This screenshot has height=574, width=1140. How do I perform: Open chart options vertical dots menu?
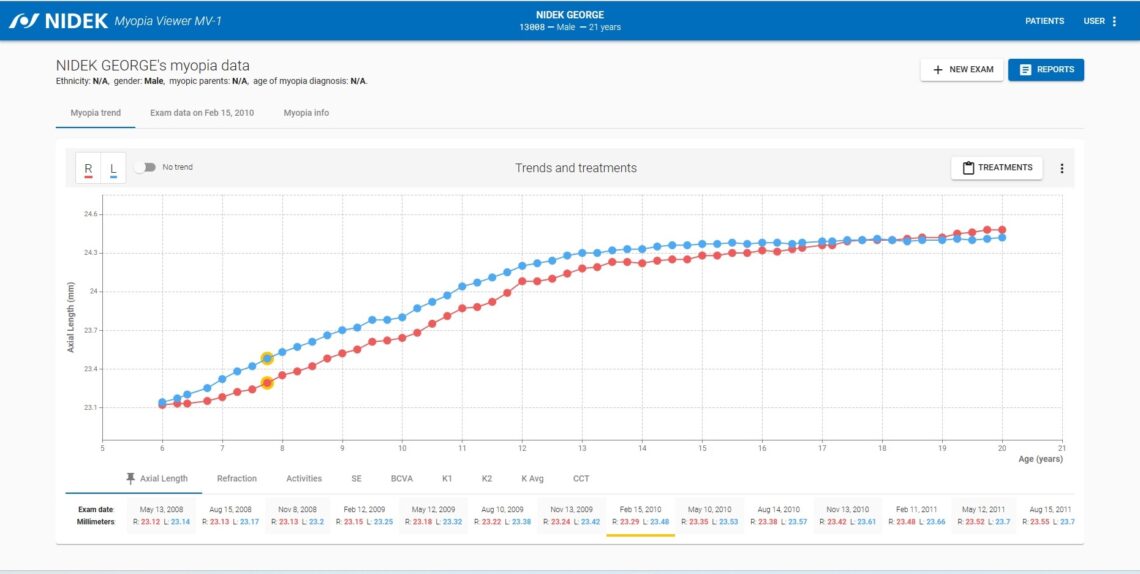(1061, 168)
